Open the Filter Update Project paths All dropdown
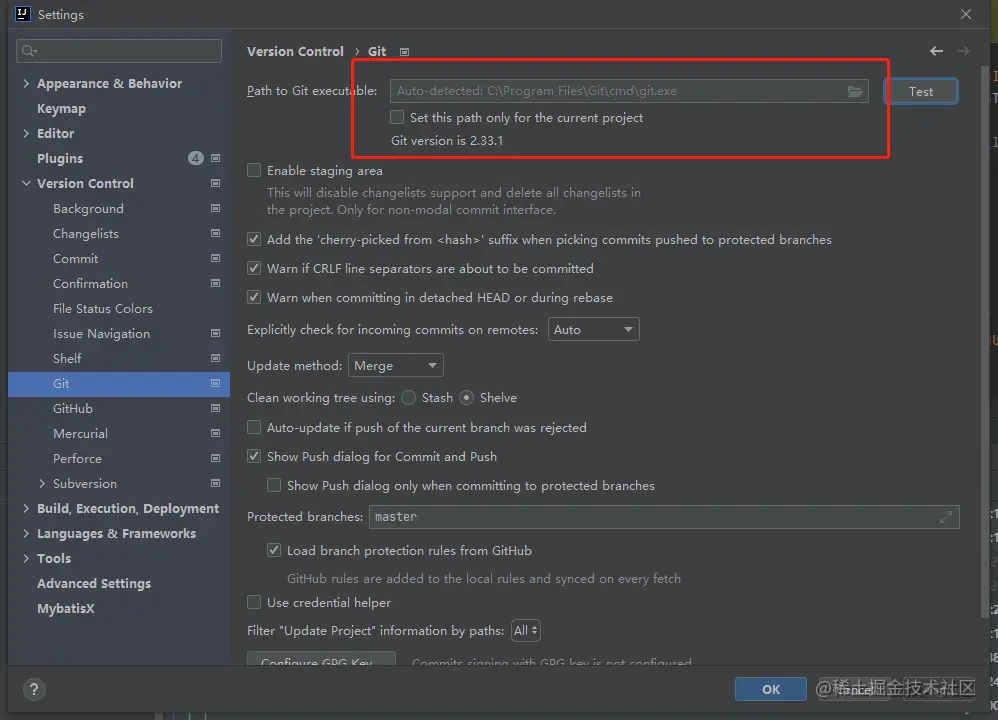Image resolution: width=998 pixels, height=720 pixels. point(526,631)
